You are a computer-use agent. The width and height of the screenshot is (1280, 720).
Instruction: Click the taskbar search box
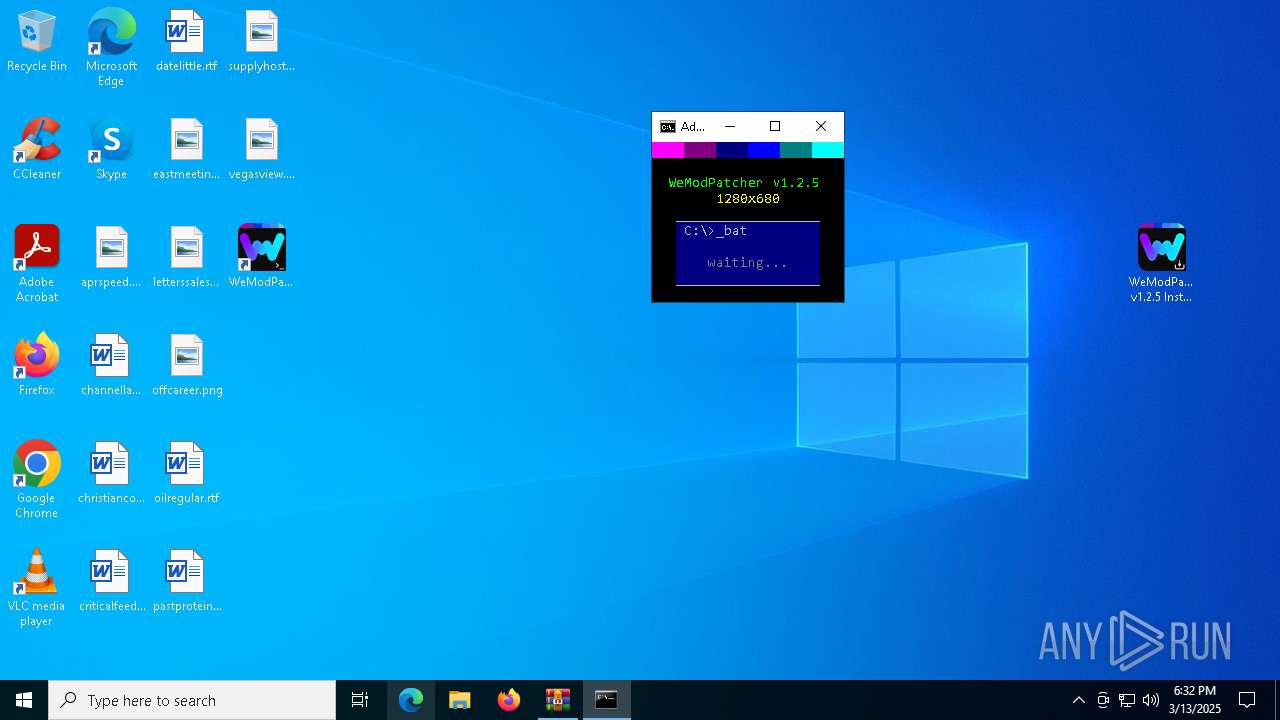pos(192,700)
